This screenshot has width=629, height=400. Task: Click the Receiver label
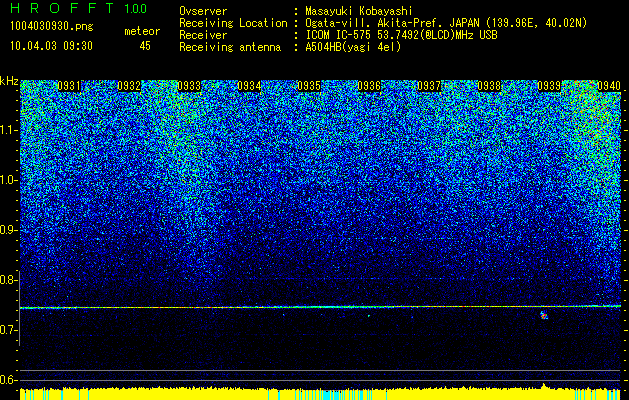203,35
